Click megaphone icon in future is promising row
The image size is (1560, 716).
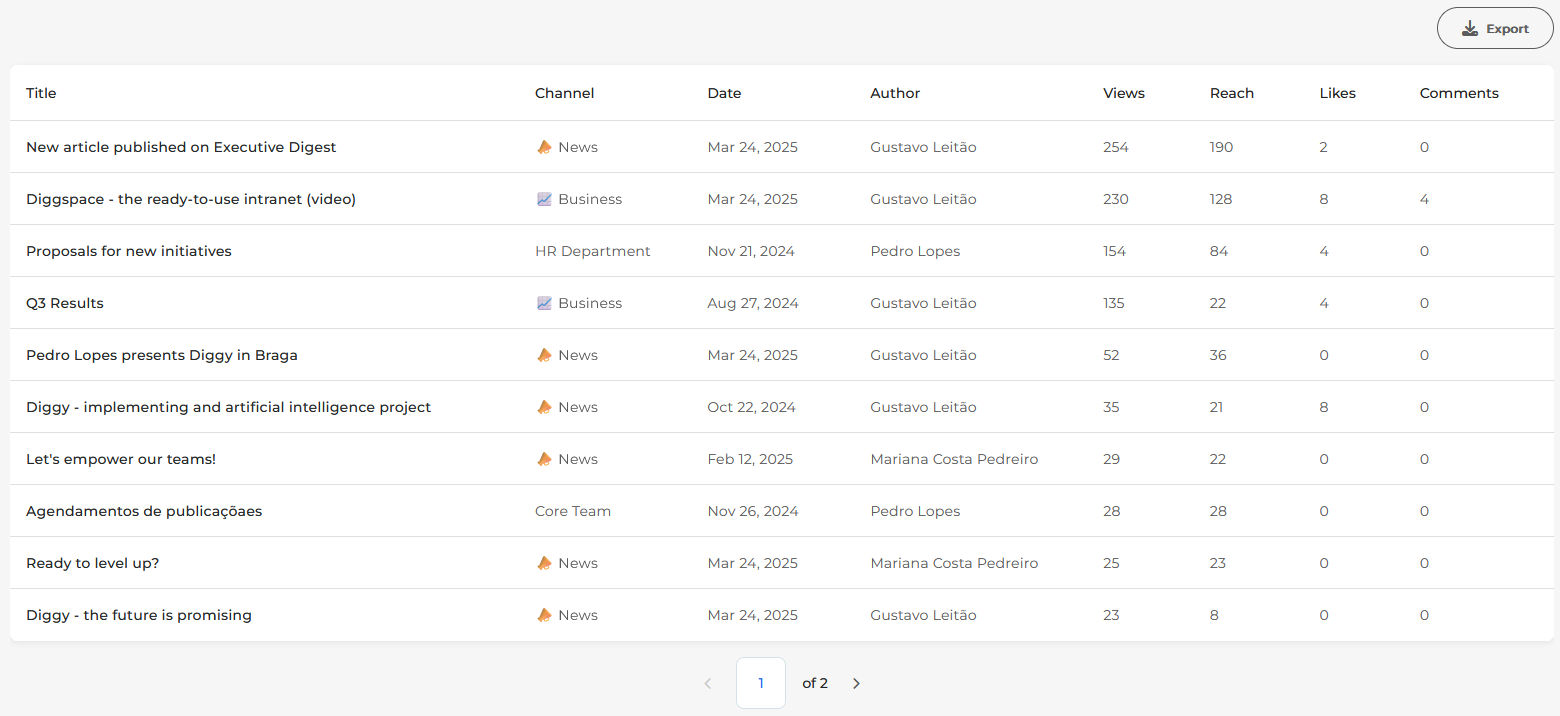click(x=544, y=615)
